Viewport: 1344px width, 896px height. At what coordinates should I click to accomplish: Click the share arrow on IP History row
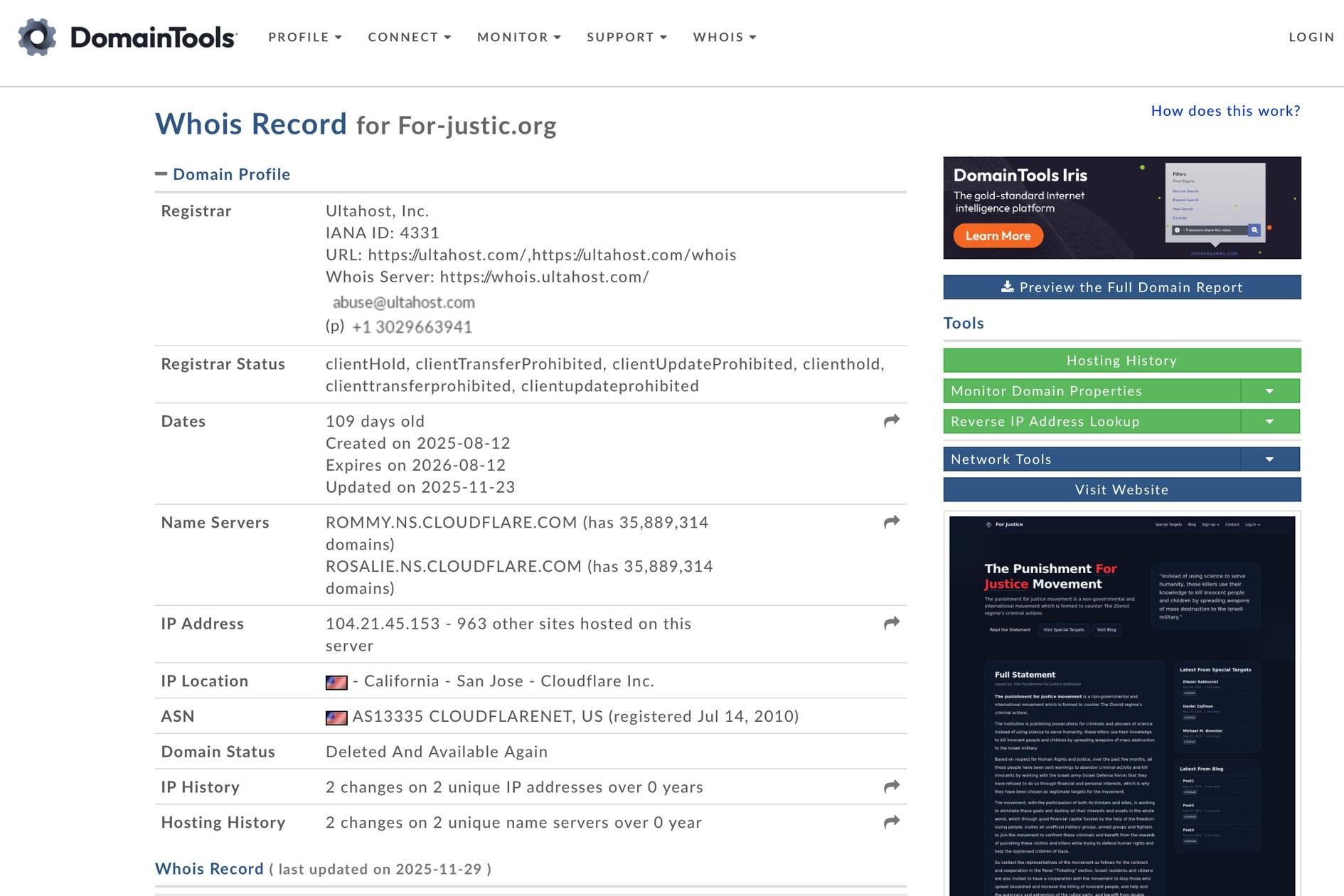(890, 787)
